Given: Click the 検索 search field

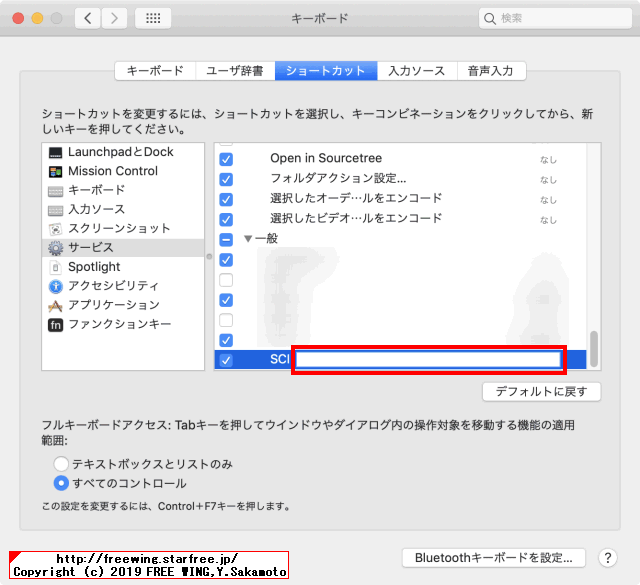Looking at the screenshot, I should 555,18.
